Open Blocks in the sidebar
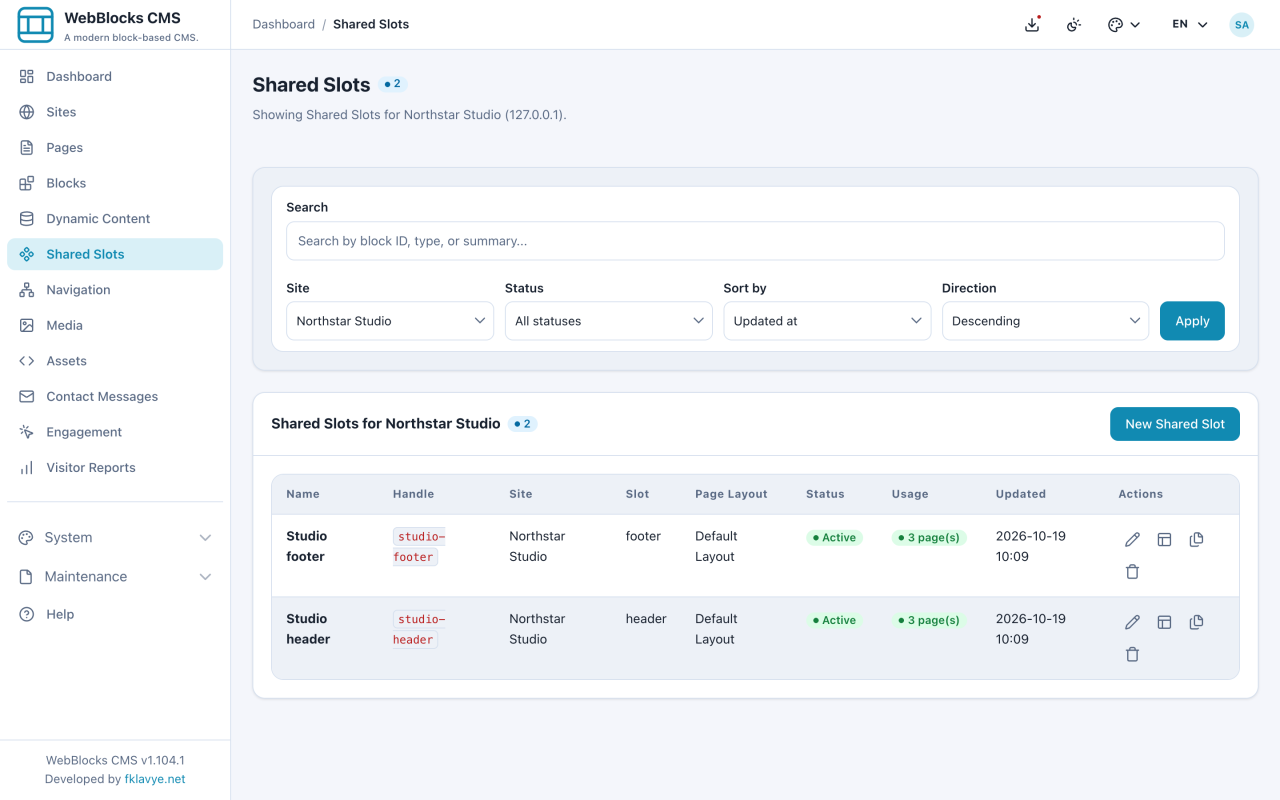 coord(115,183)
